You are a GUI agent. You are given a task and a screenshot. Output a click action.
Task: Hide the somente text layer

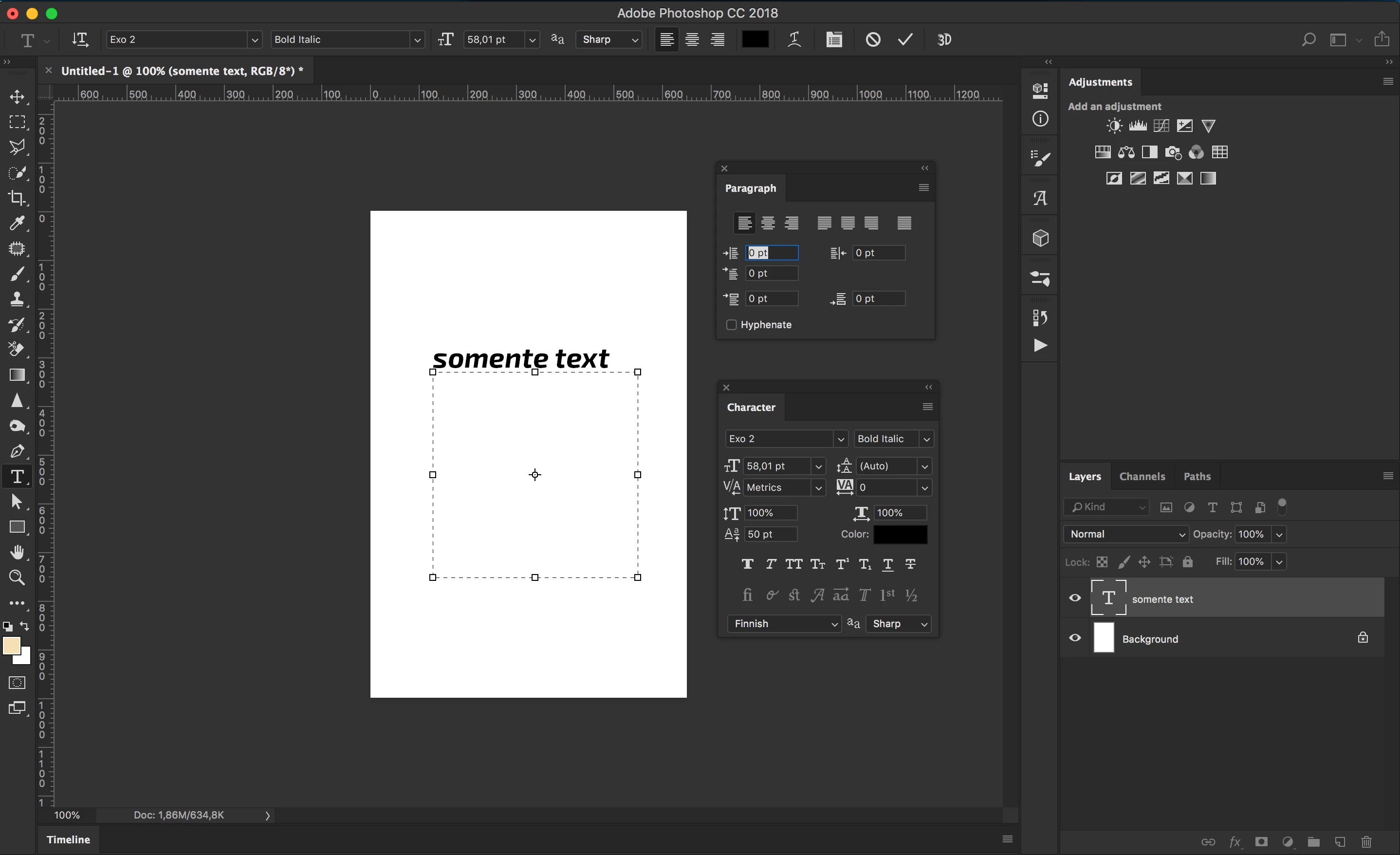[x=1074, y=598]
